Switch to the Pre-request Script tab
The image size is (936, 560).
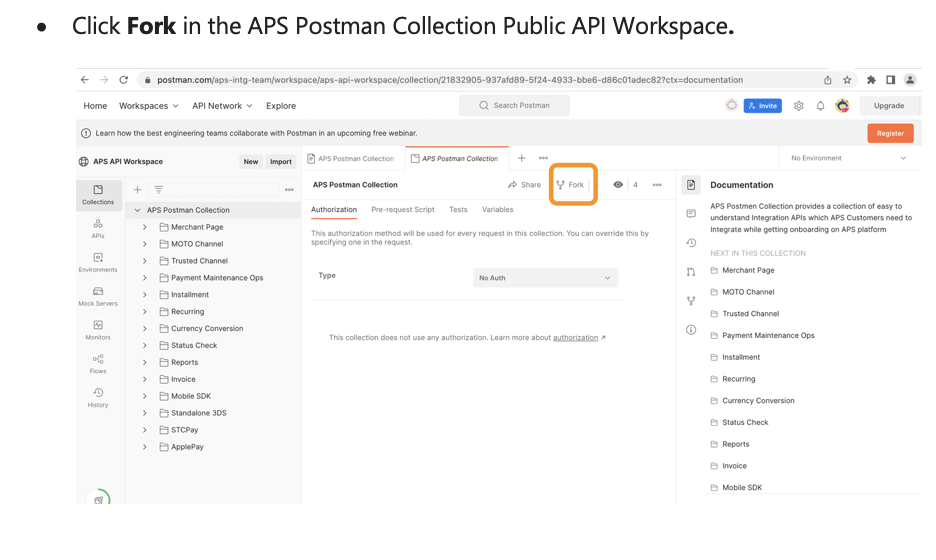click(x=403, y=210)
